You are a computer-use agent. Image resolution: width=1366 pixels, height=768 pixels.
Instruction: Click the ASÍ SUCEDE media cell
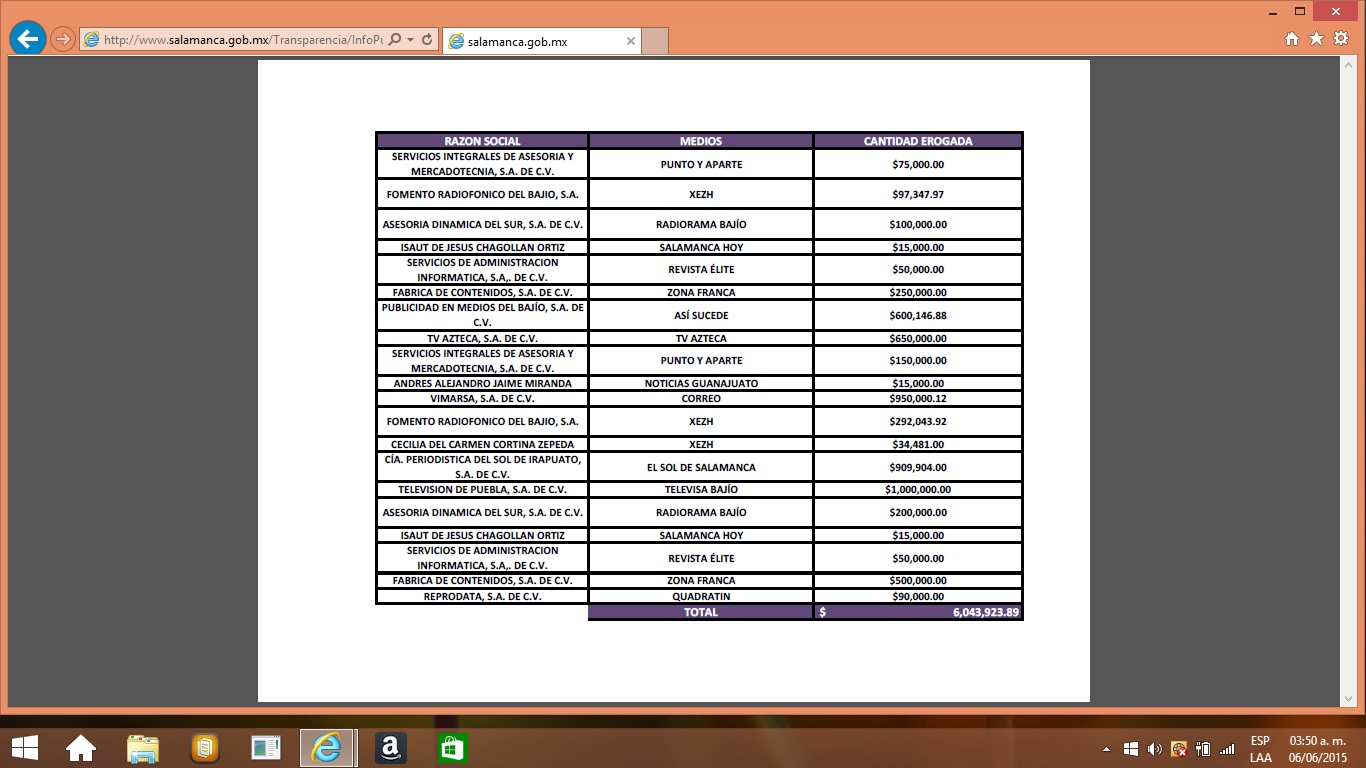[701, 315]
